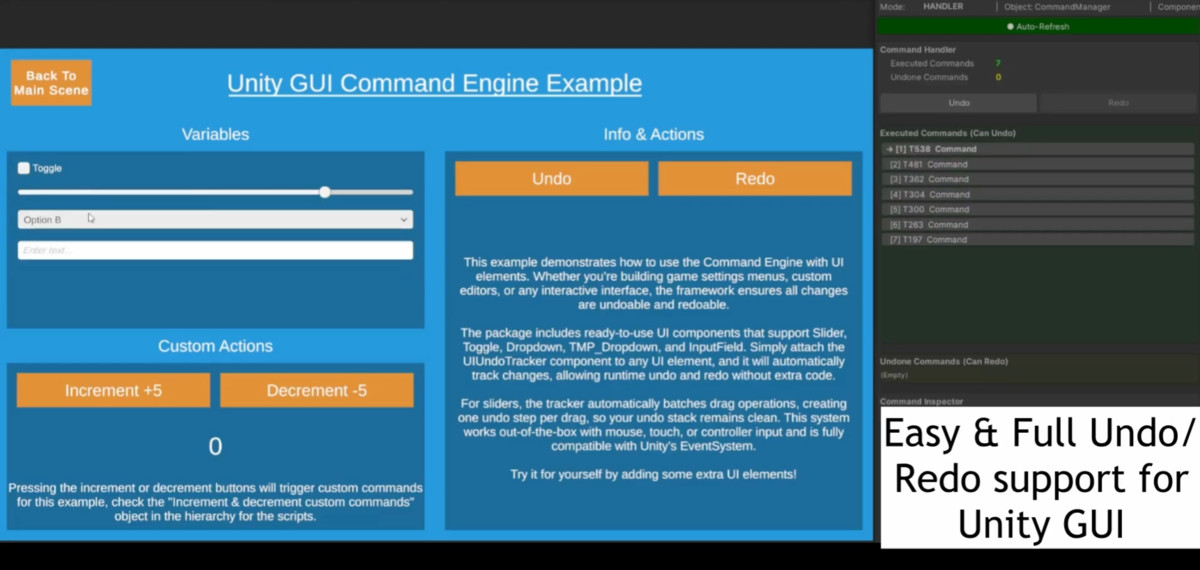Screen dimensions: 1200x570
Task: Select the [4] T304 Command row
Action: coord(1037,194)
